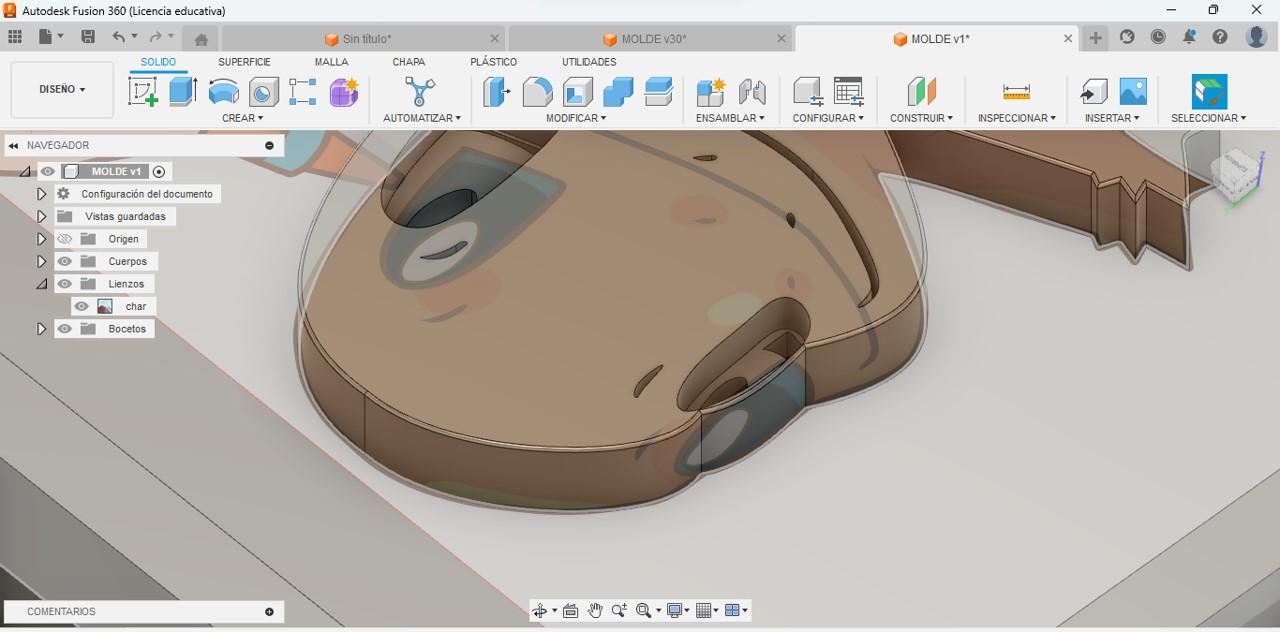Collapse the Lienzos folder
The height and width of the screenshot is (632, 1280).
[41, 284]
